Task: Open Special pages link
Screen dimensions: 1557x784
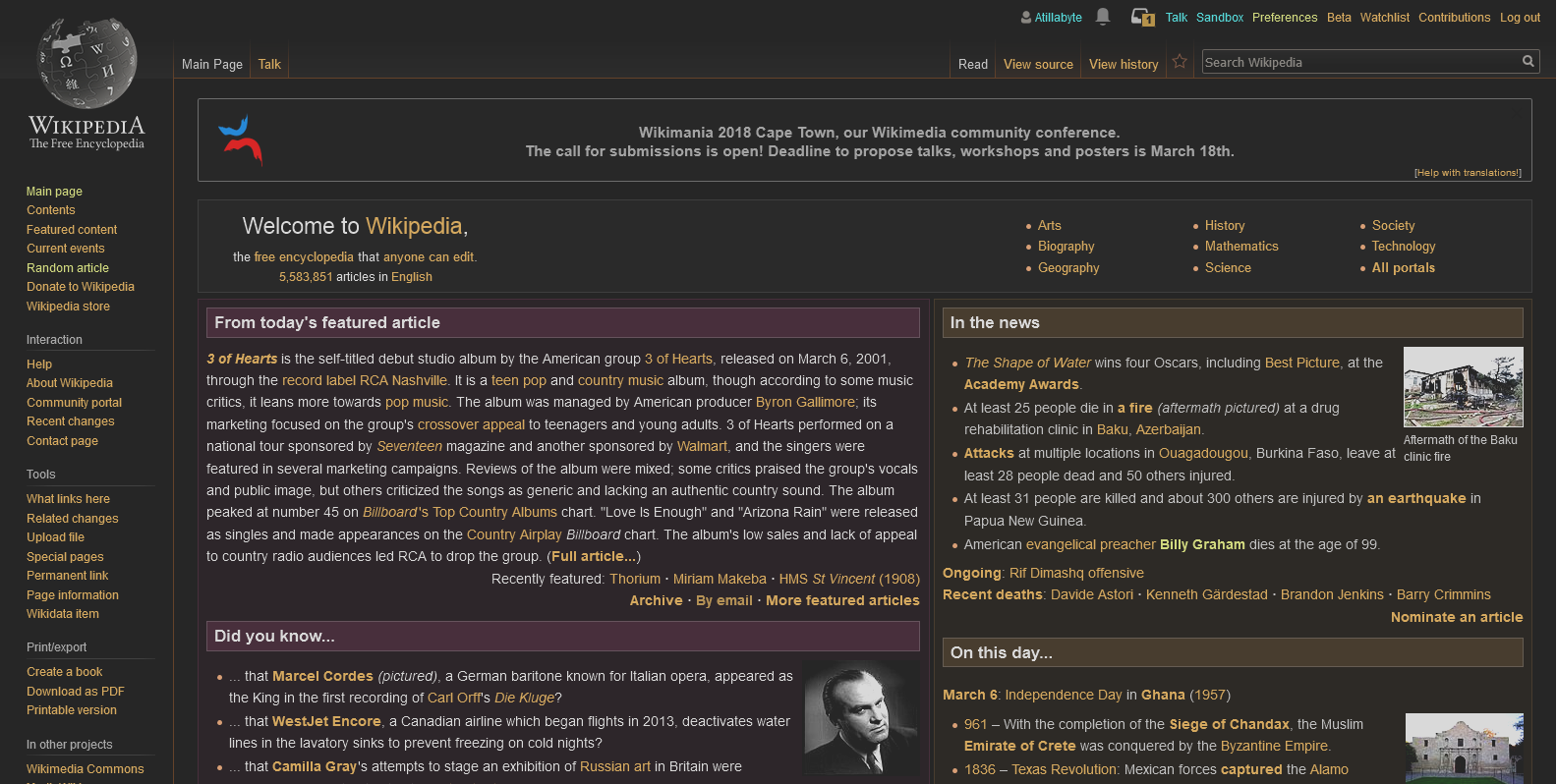Action: point(65,557)
